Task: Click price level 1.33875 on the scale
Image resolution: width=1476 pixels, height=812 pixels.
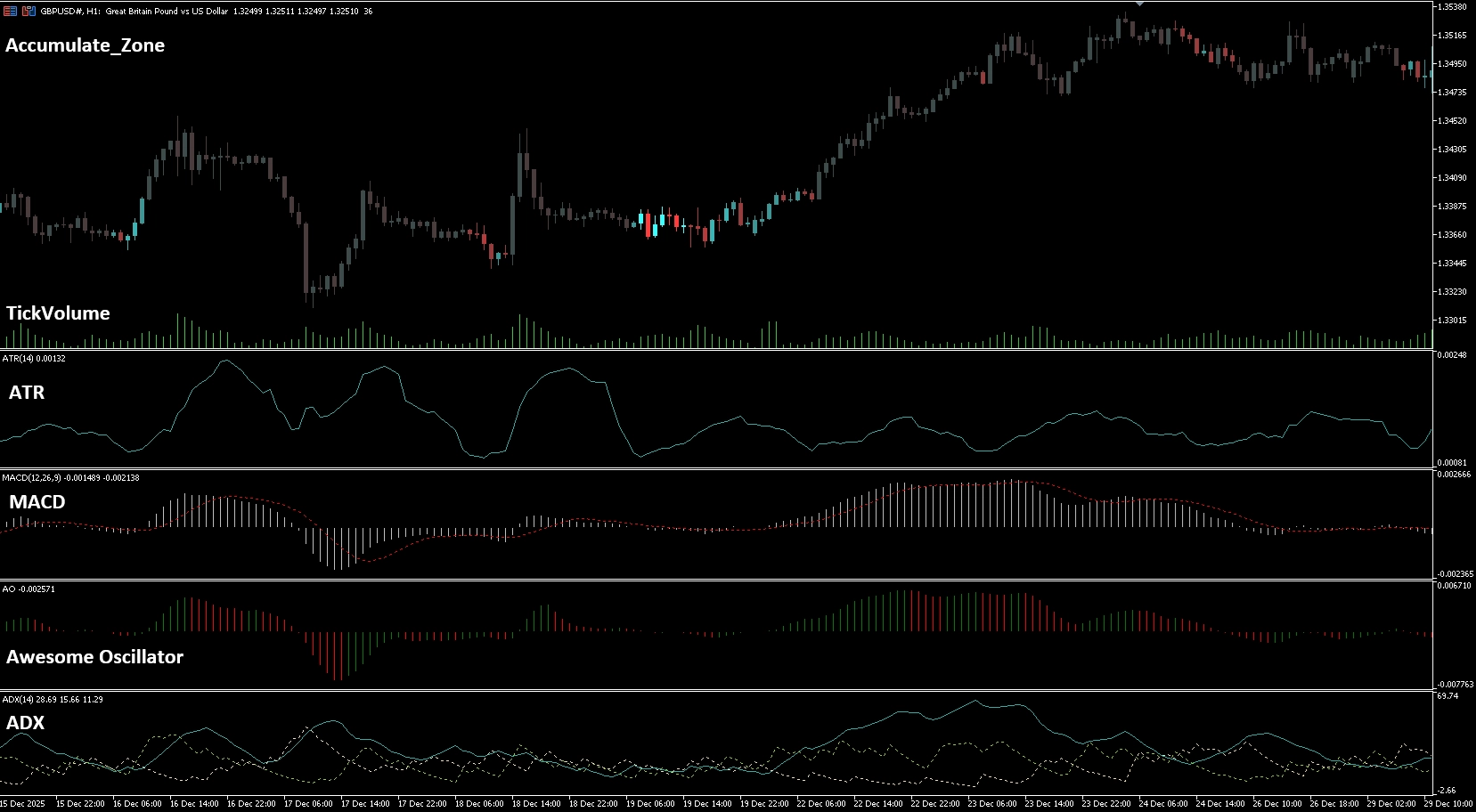Action: pos(1452,207)
